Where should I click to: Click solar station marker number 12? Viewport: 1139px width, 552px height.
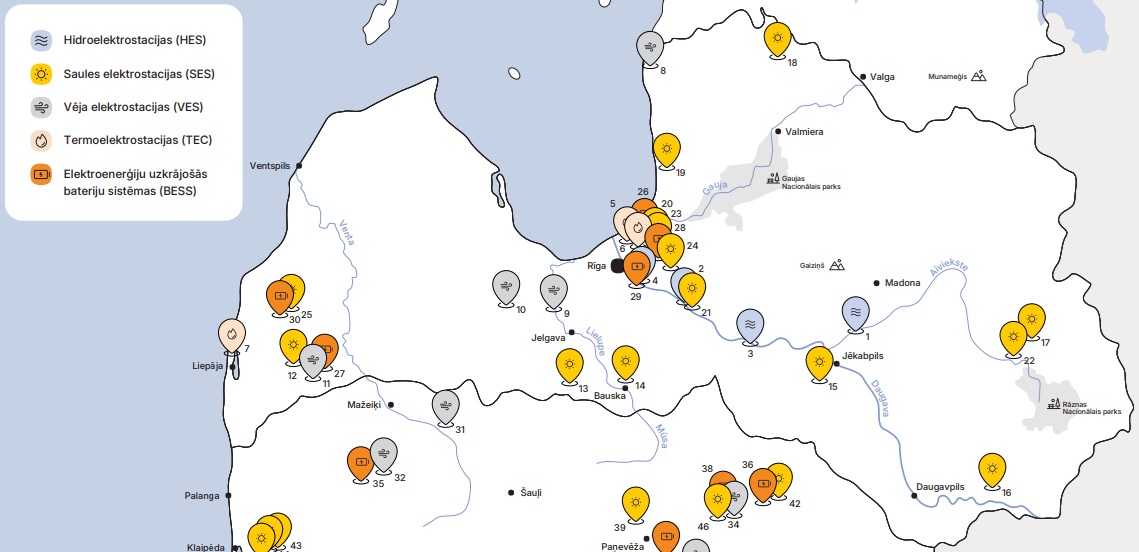coord(293,346)
